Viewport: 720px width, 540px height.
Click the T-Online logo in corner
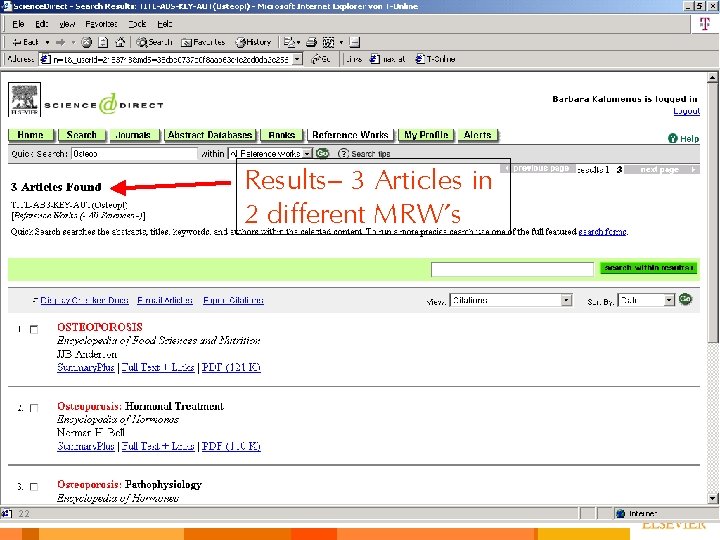pos(704,23)
